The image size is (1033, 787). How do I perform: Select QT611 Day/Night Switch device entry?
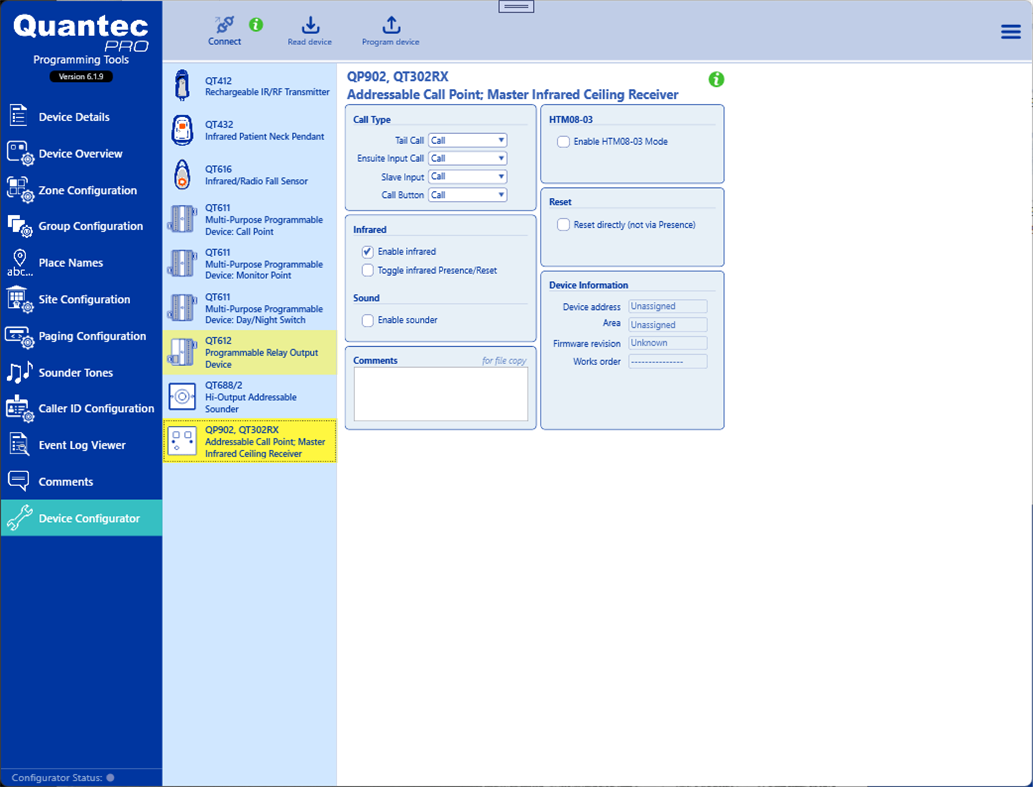[250, 308]
